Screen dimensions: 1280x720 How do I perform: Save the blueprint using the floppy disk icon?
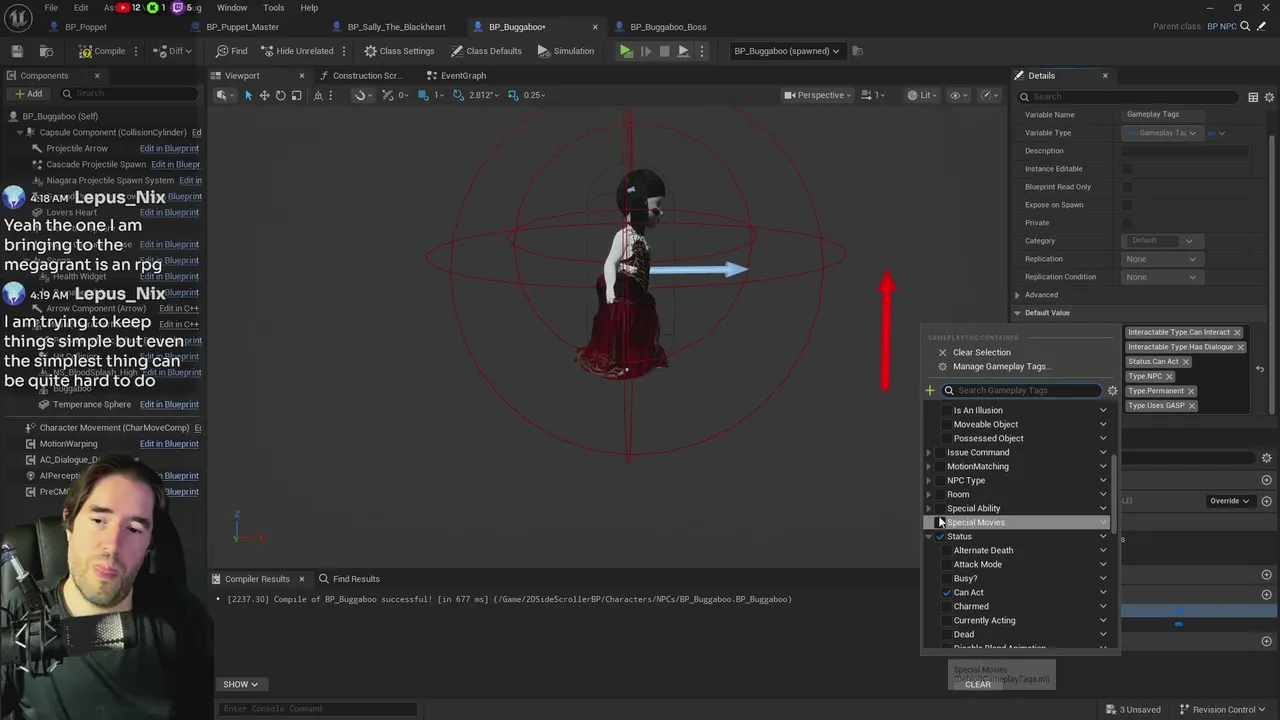[17, 51]
